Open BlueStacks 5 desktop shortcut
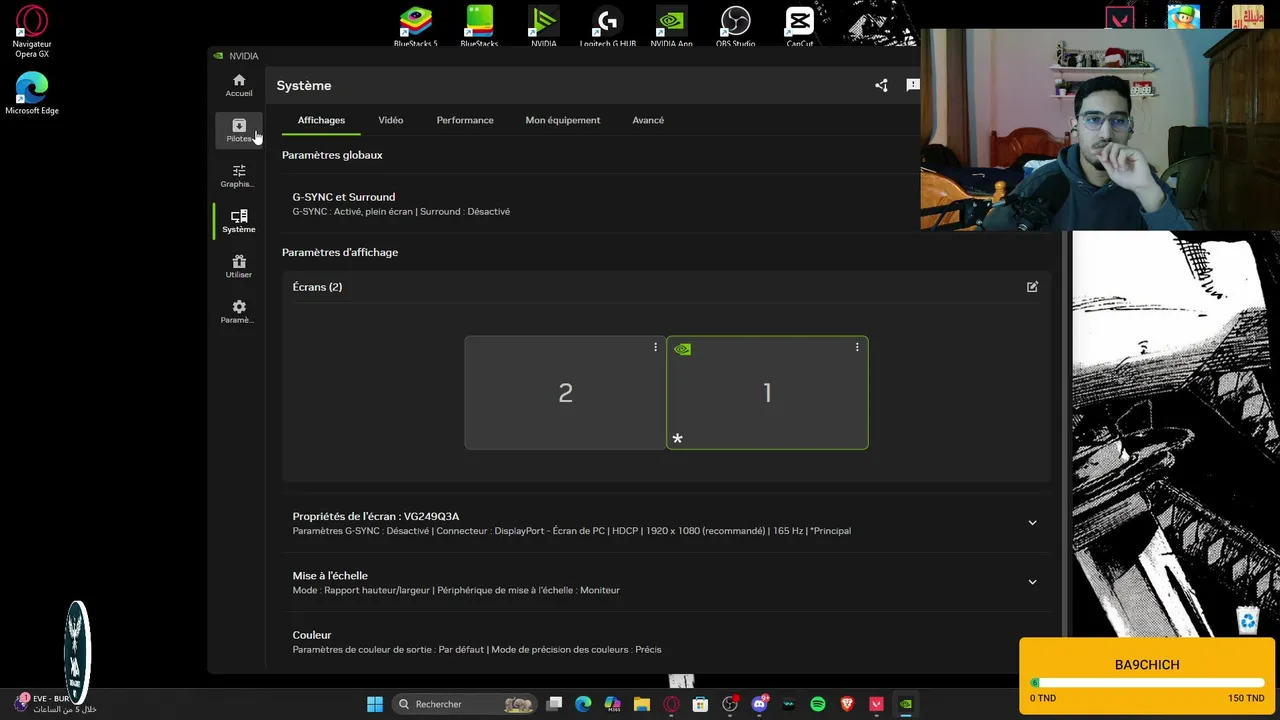This screenshot has height=720, width=1280. (x=415, y=25)
